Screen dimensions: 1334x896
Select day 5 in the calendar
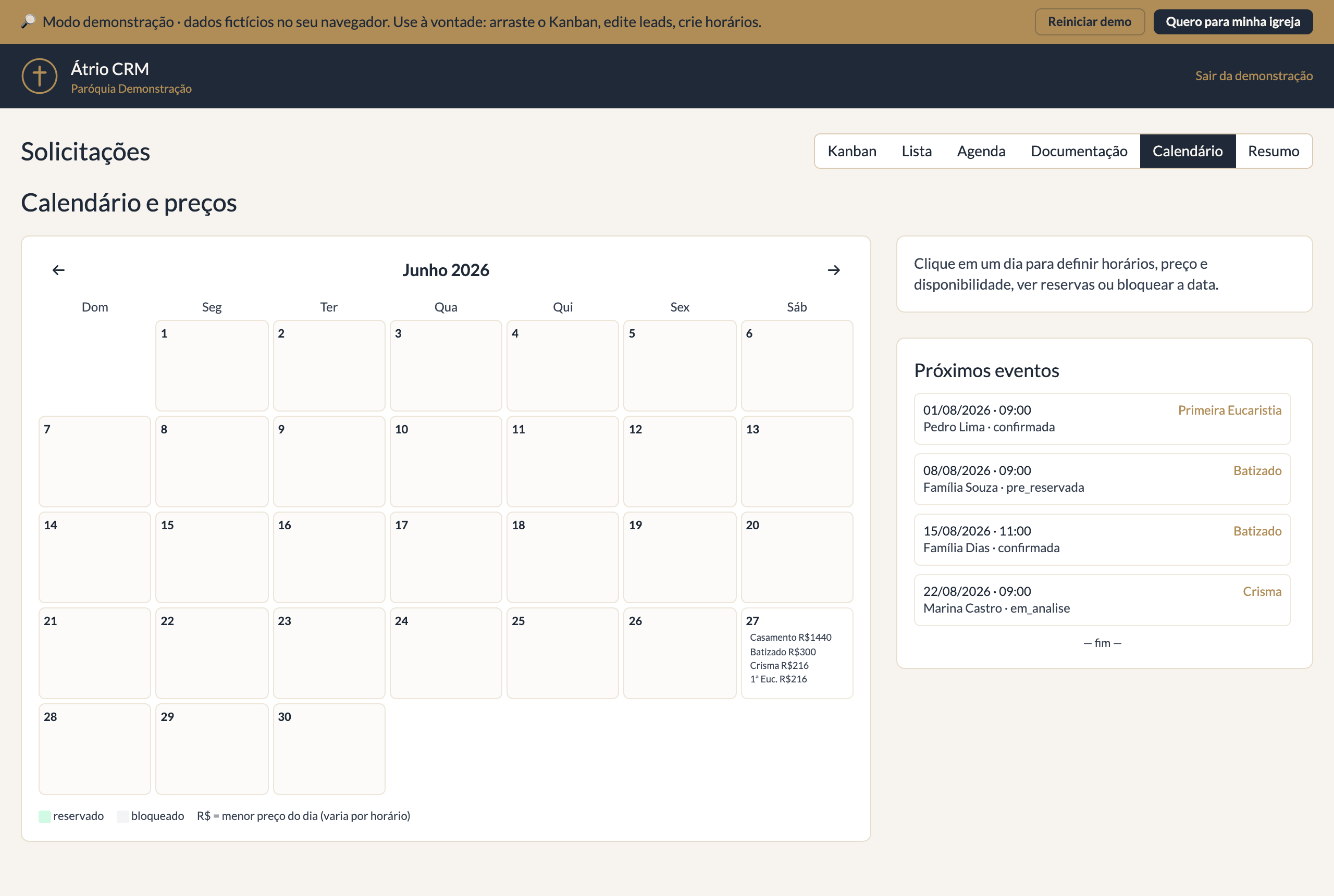(x=680, y=366)
